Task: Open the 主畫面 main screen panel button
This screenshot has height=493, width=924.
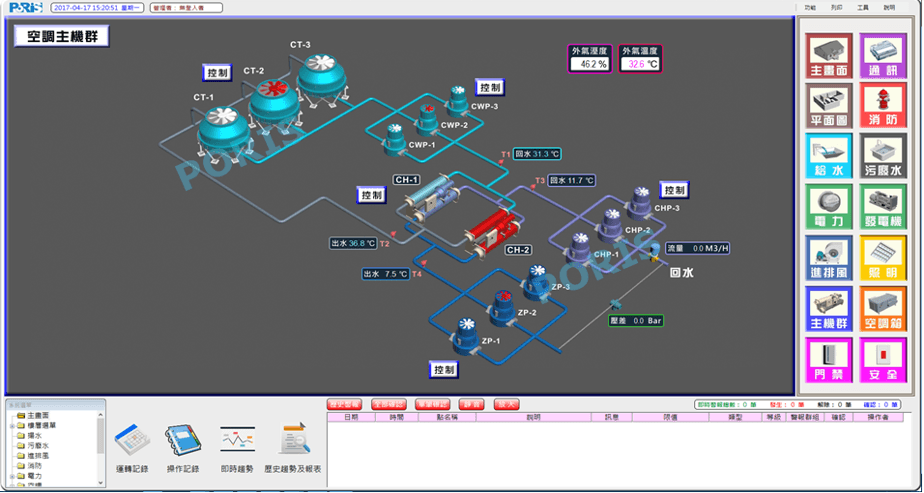Action: pos(830,57)
